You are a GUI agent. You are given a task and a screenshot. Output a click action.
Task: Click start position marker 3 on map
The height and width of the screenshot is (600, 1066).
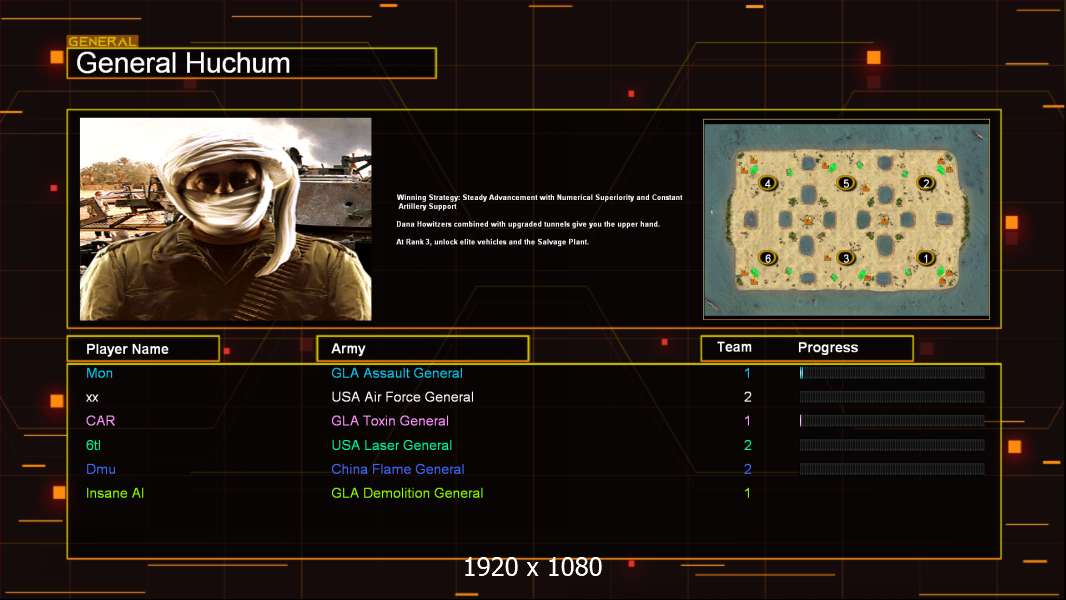click(846, 258)
